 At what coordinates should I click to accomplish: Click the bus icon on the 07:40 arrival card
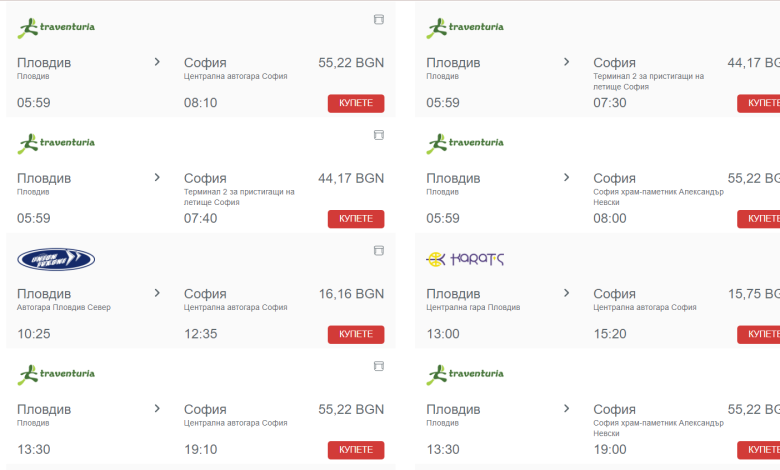pyautogui.click(x=379, y=135)
